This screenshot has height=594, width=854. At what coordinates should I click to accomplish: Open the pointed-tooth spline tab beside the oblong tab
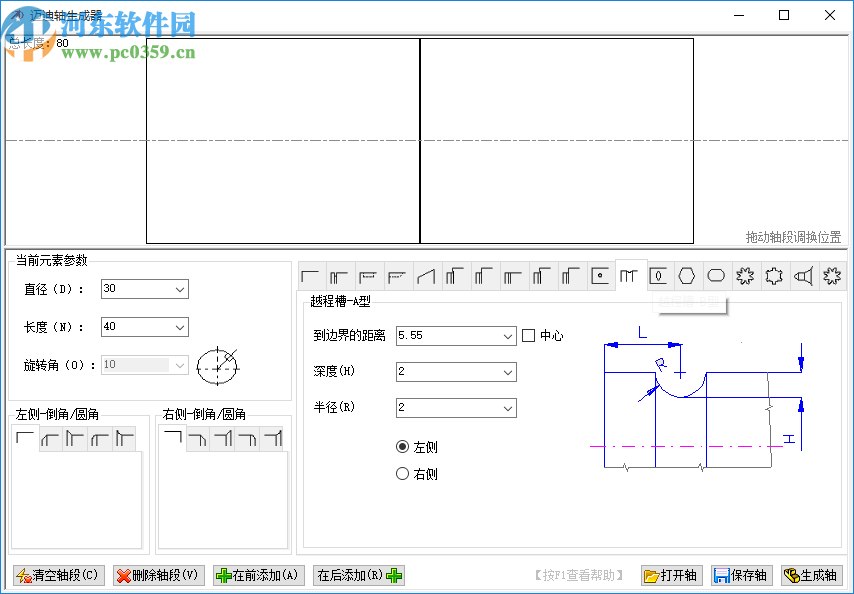pos(745,277)
